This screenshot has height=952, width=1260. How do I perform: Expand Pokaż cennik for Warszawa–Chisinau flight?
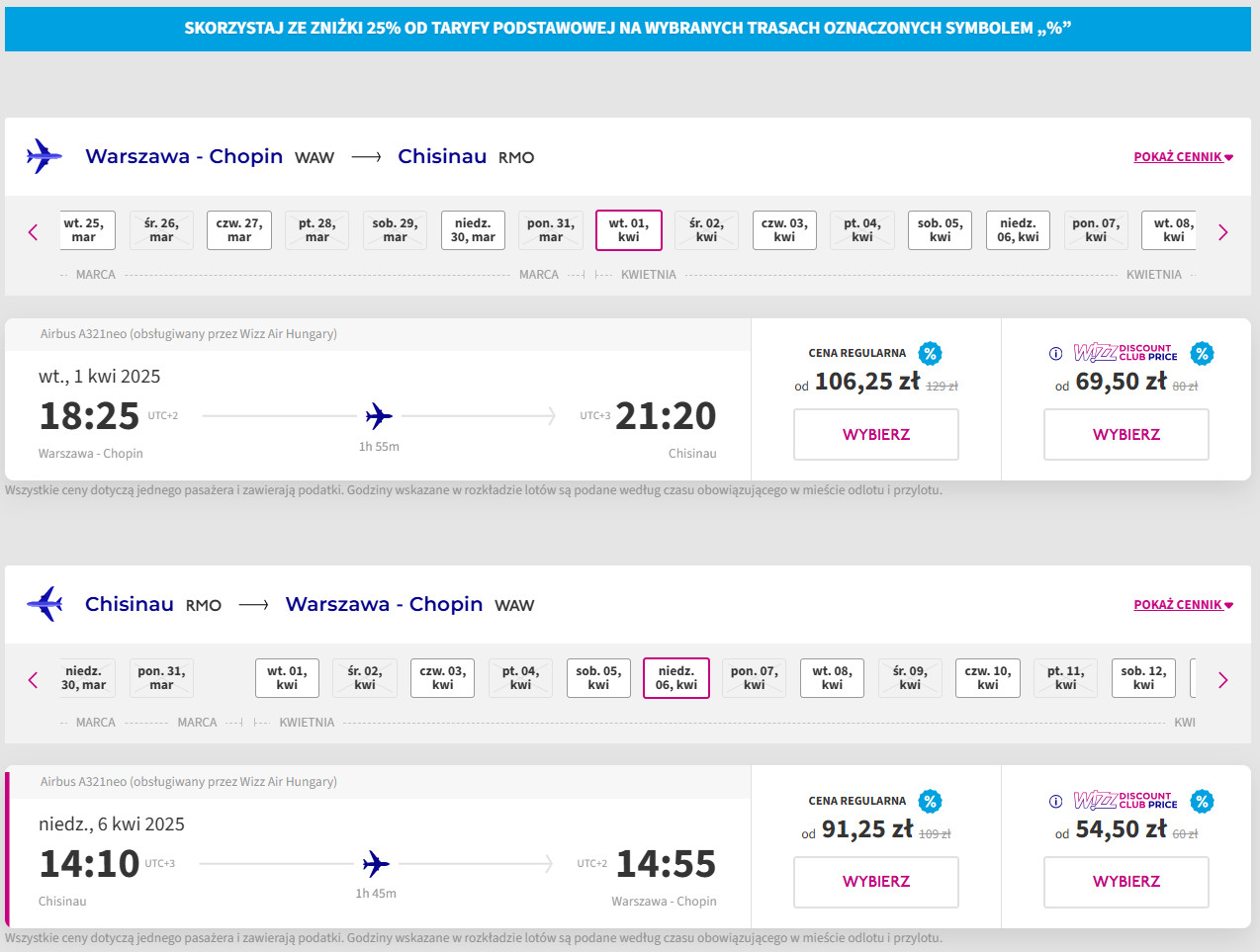click(x=1183, y=157)
